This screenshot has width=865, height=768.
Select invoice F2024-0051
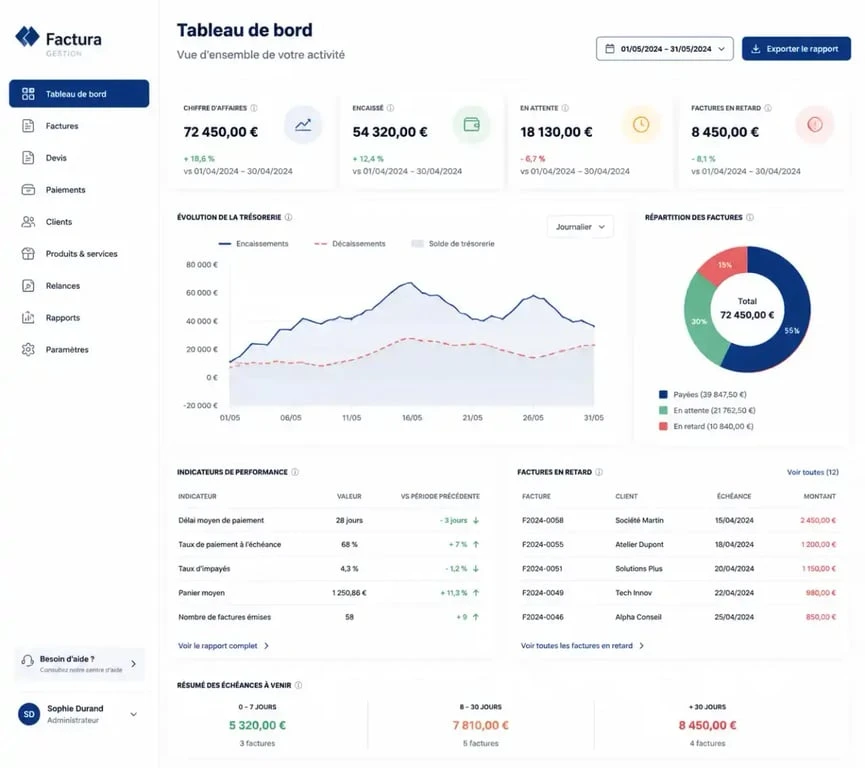[543, 569]
